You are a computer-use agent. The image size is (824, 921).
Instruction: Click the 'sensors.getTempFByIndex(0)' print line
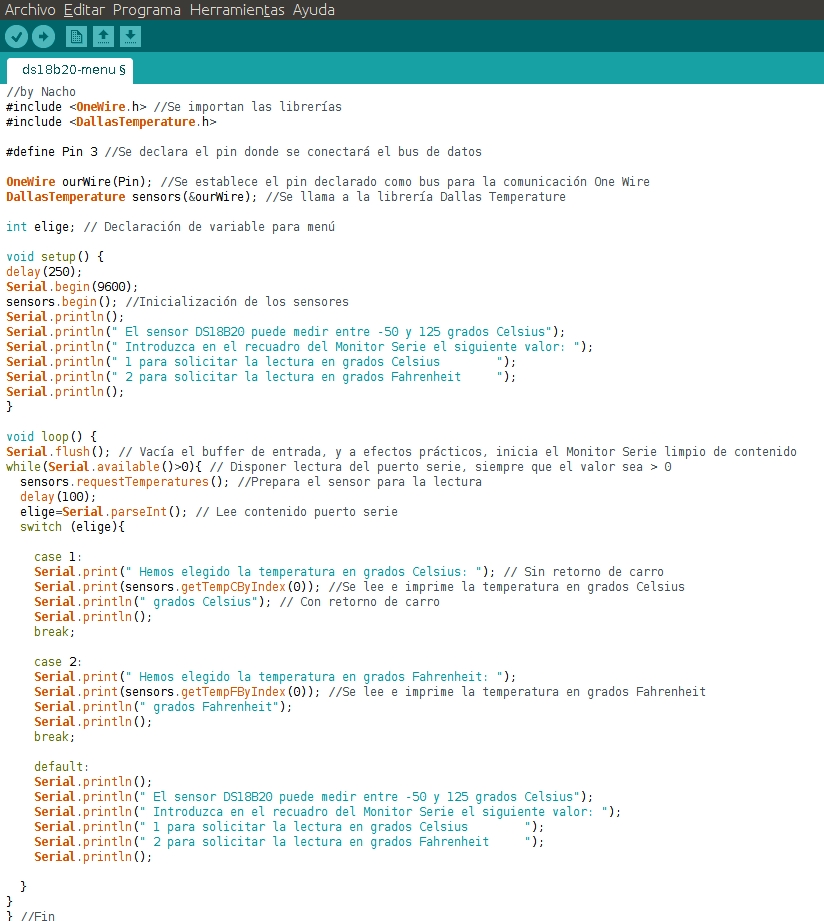pos(370,691)
